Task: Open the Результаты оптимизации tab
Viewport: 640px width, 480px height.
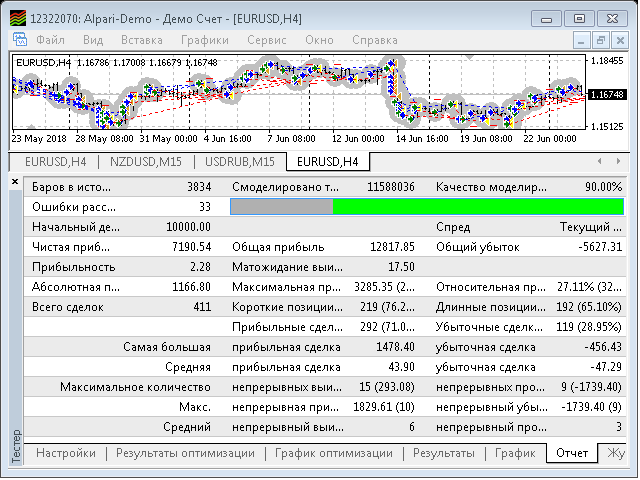Action: [x=185, y=453]
